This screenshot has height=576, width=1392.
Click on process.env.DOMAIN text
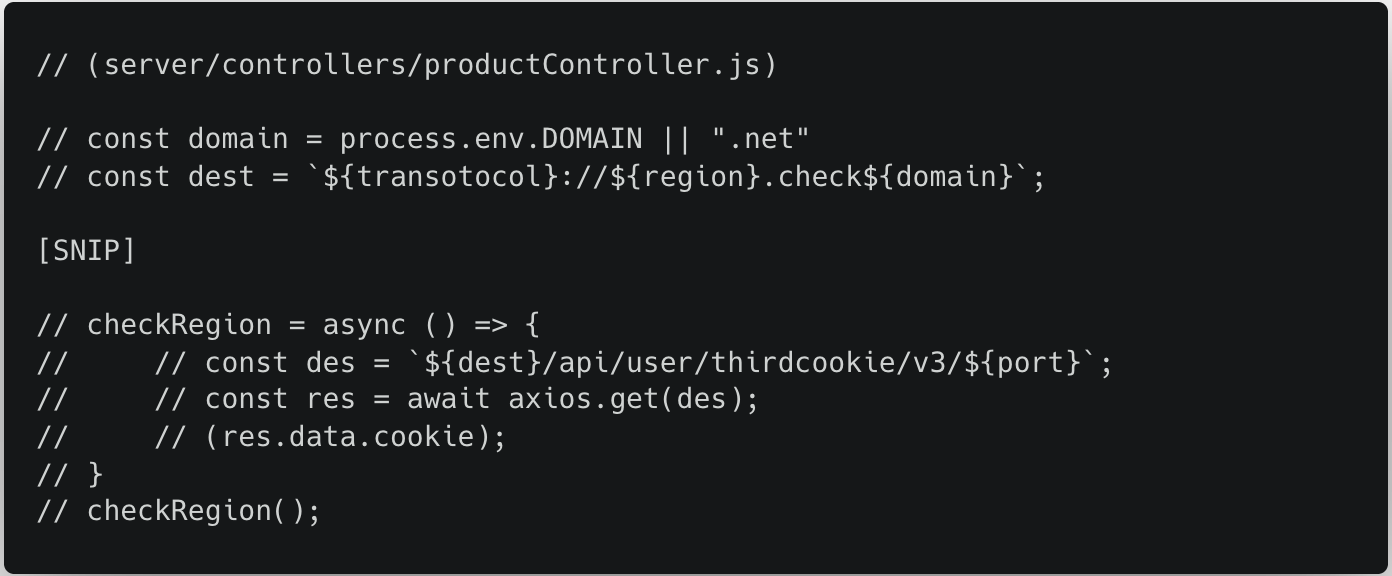[x=490, y=139]
